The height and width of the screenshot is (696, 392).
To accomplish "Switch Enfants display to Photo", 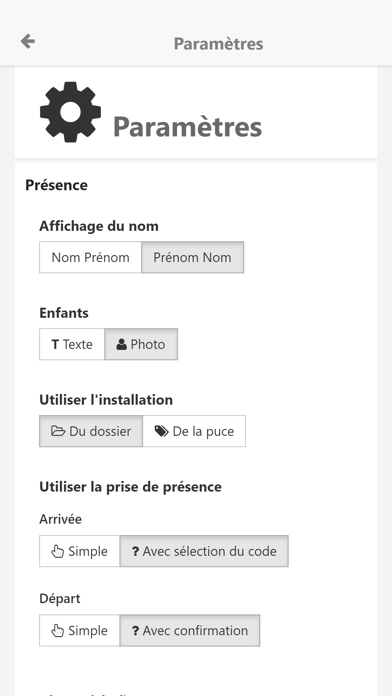I will (141, 344).
